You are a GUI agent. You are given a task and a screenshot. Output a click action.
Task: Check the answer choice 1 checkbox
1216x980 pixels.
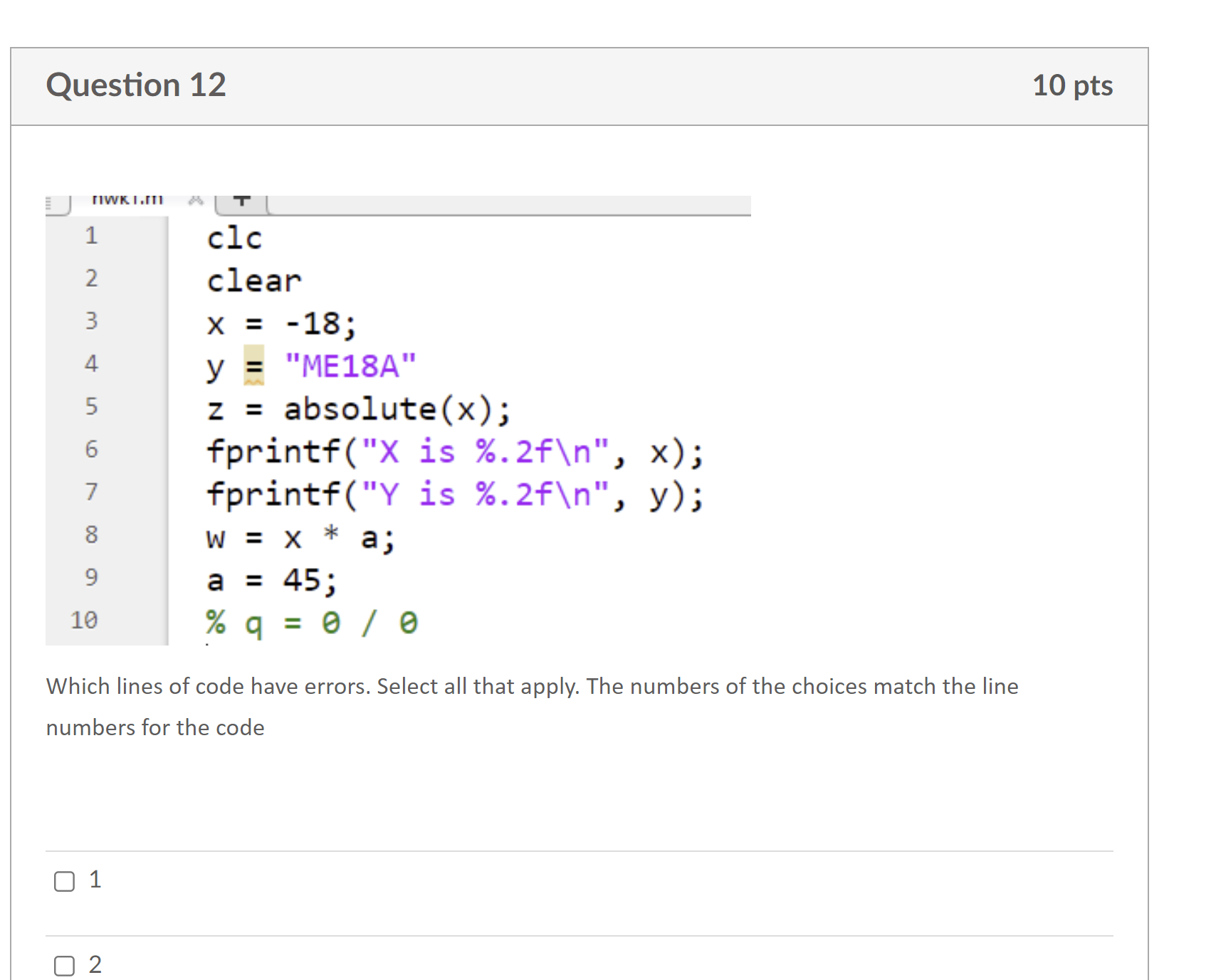click(65, 881)
